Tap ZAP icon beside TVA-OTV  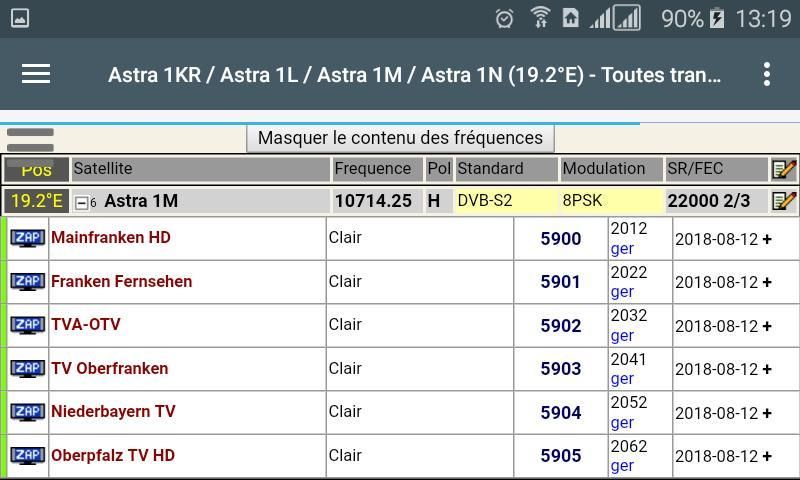click(x=28, y=325)
